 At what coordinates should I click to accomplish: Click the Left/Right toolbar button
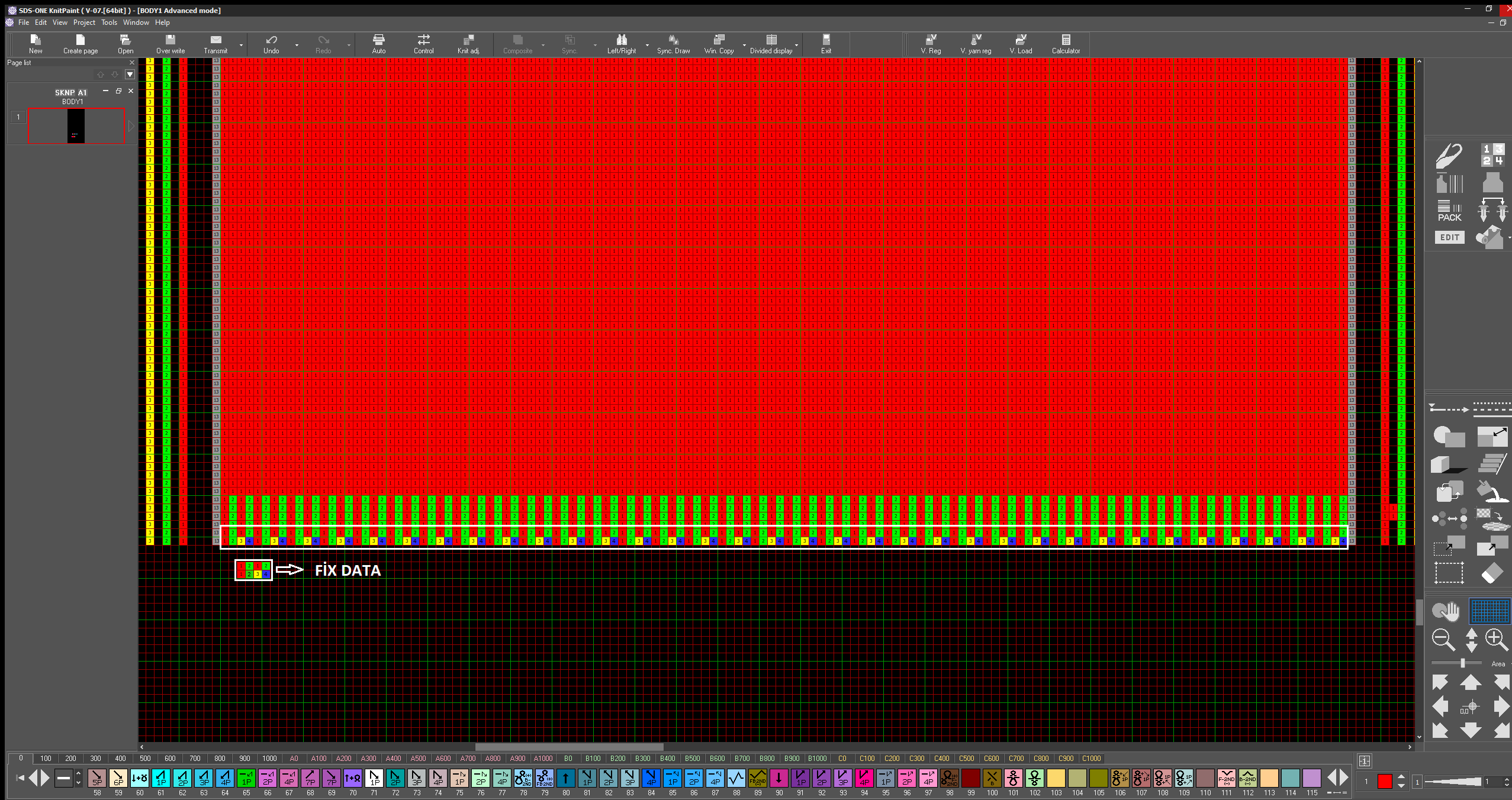(x=621, y=44)
